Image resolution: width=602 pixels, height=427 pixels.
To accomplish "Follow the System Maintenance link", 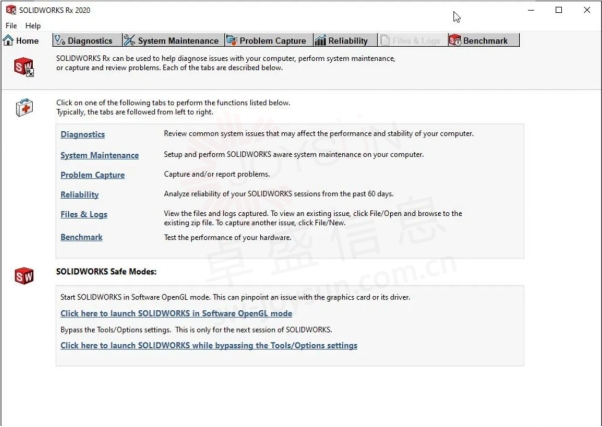I will [99, 155].
